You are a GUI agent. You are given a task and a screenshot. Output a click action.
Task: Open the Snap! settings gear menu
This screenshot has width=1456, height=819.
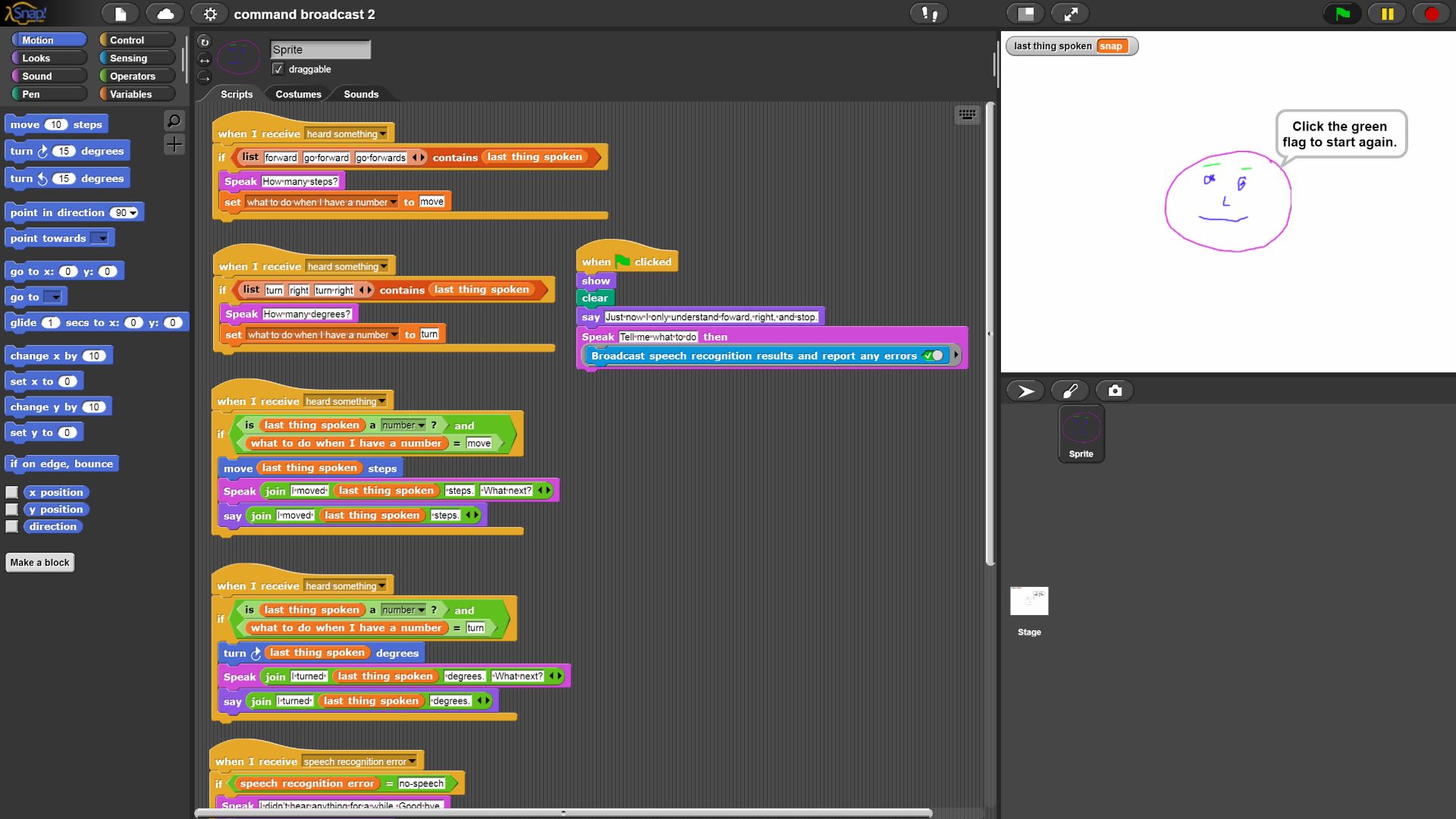click(x=210, y=14)
